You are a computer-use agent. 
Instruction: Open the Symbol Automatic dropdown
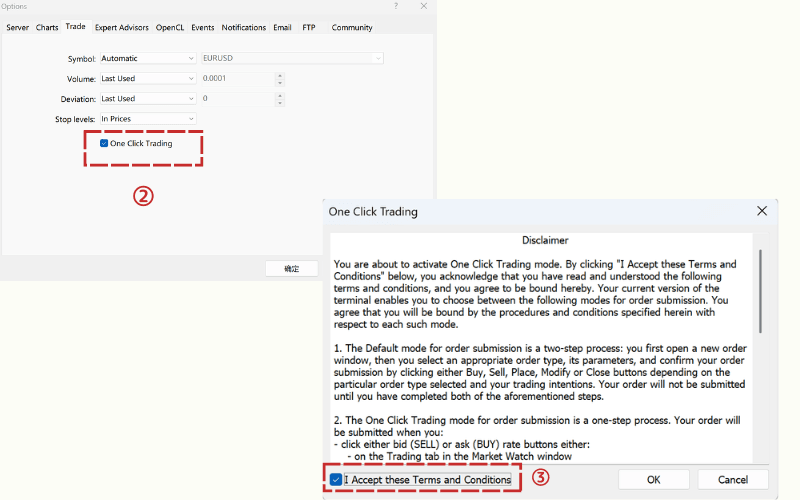click(148, 58)
